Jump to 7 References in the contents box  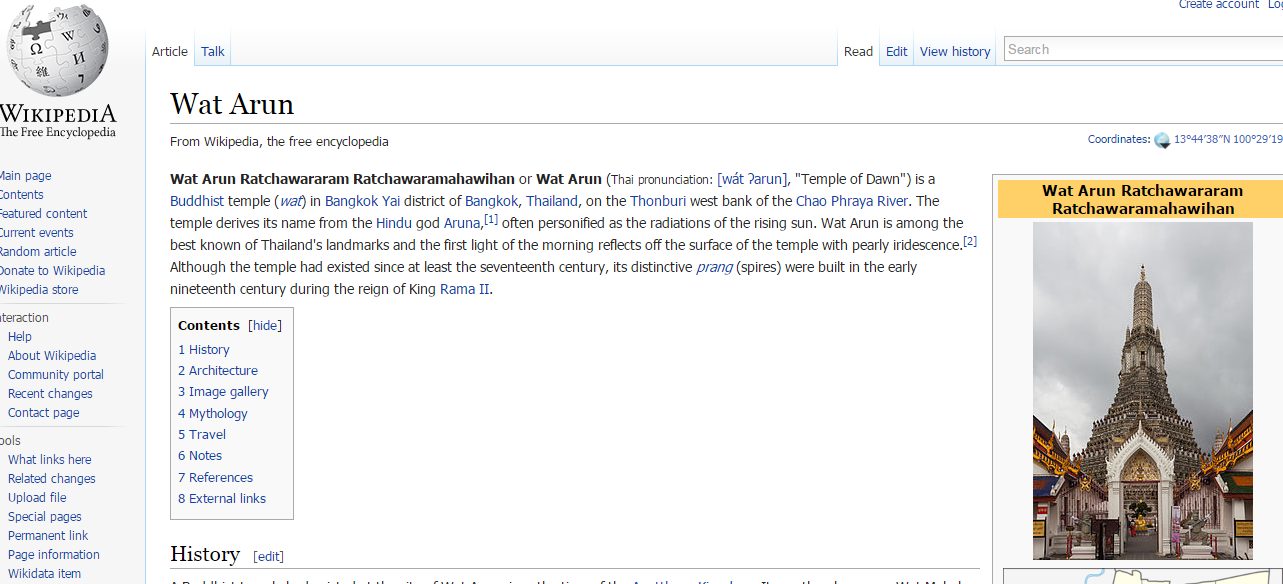[x=215, y=478]
